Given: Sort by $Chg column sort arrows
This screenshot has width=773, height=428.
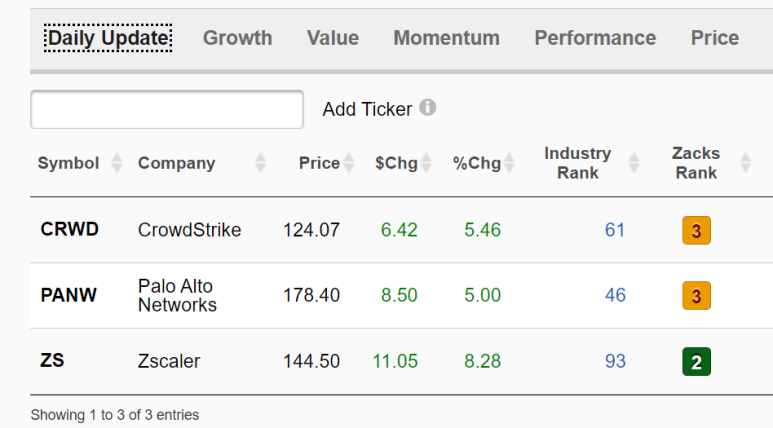Looking at the screenshot, I should (x=426, y=163).
